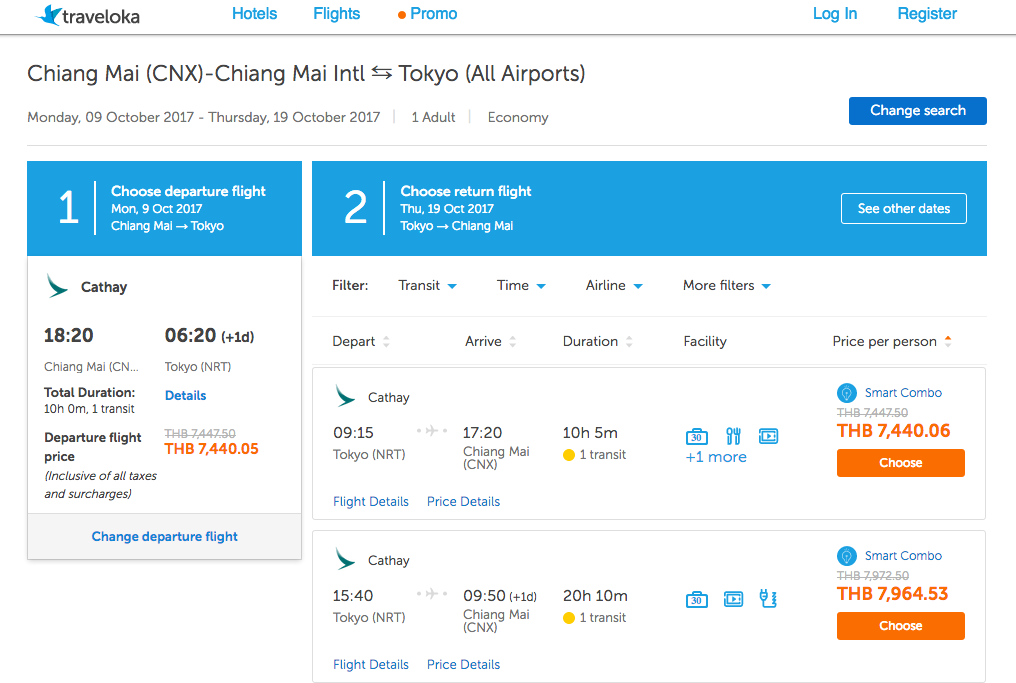This screenshot has width=1016, height=683.
Task: Click the travel dates text under the title
Action: [203, 117]
